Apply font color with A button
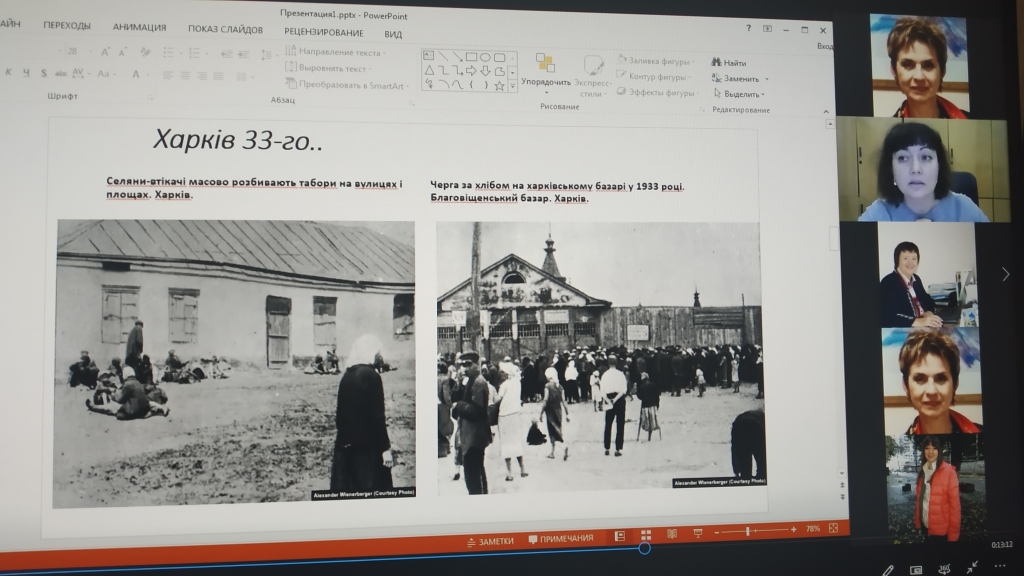Image resolution: width=1024 pixels, height=576 pixels. click(136, 74)
